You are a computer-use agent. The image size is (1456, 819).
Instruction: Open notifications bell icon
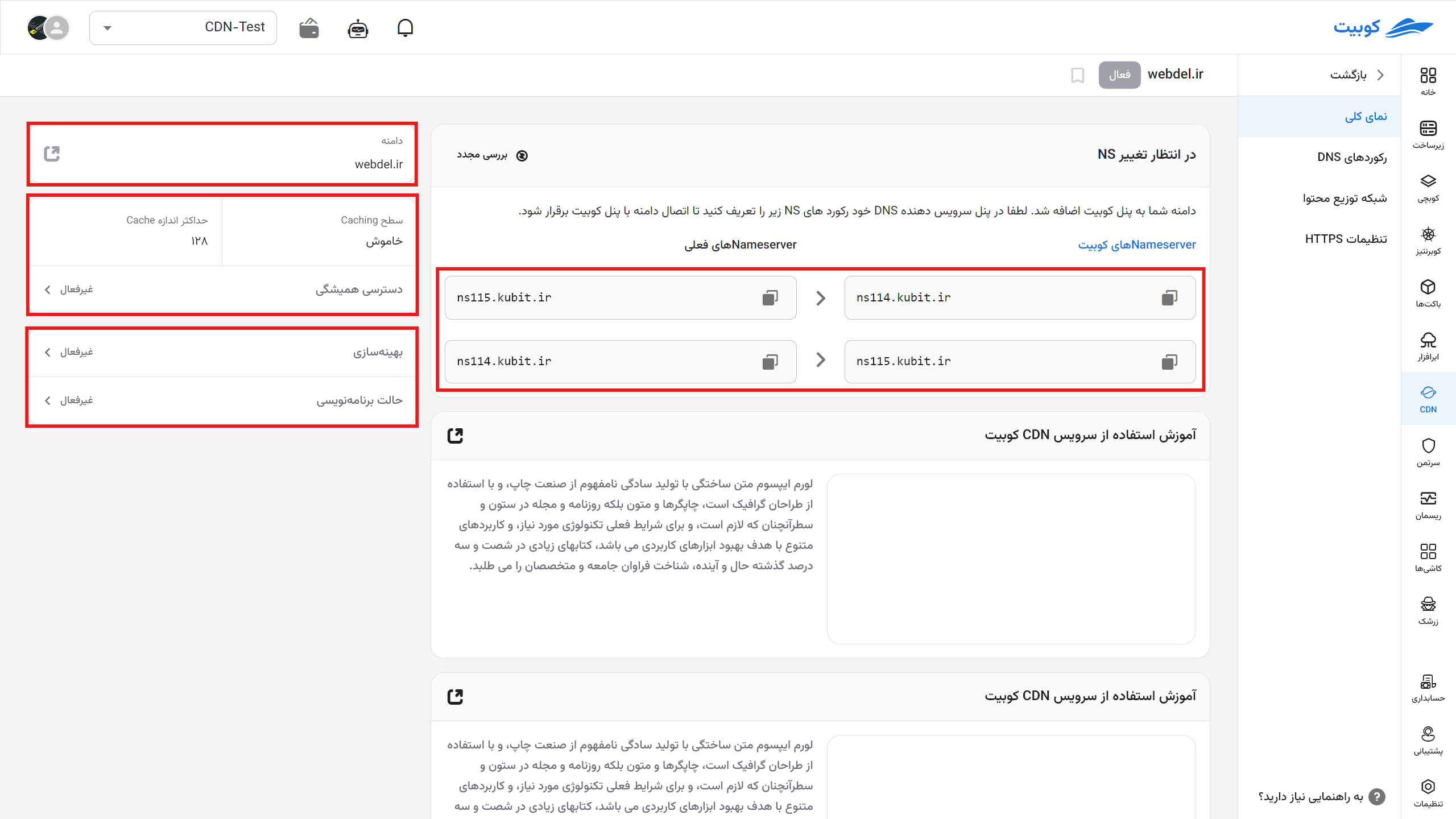405,27
